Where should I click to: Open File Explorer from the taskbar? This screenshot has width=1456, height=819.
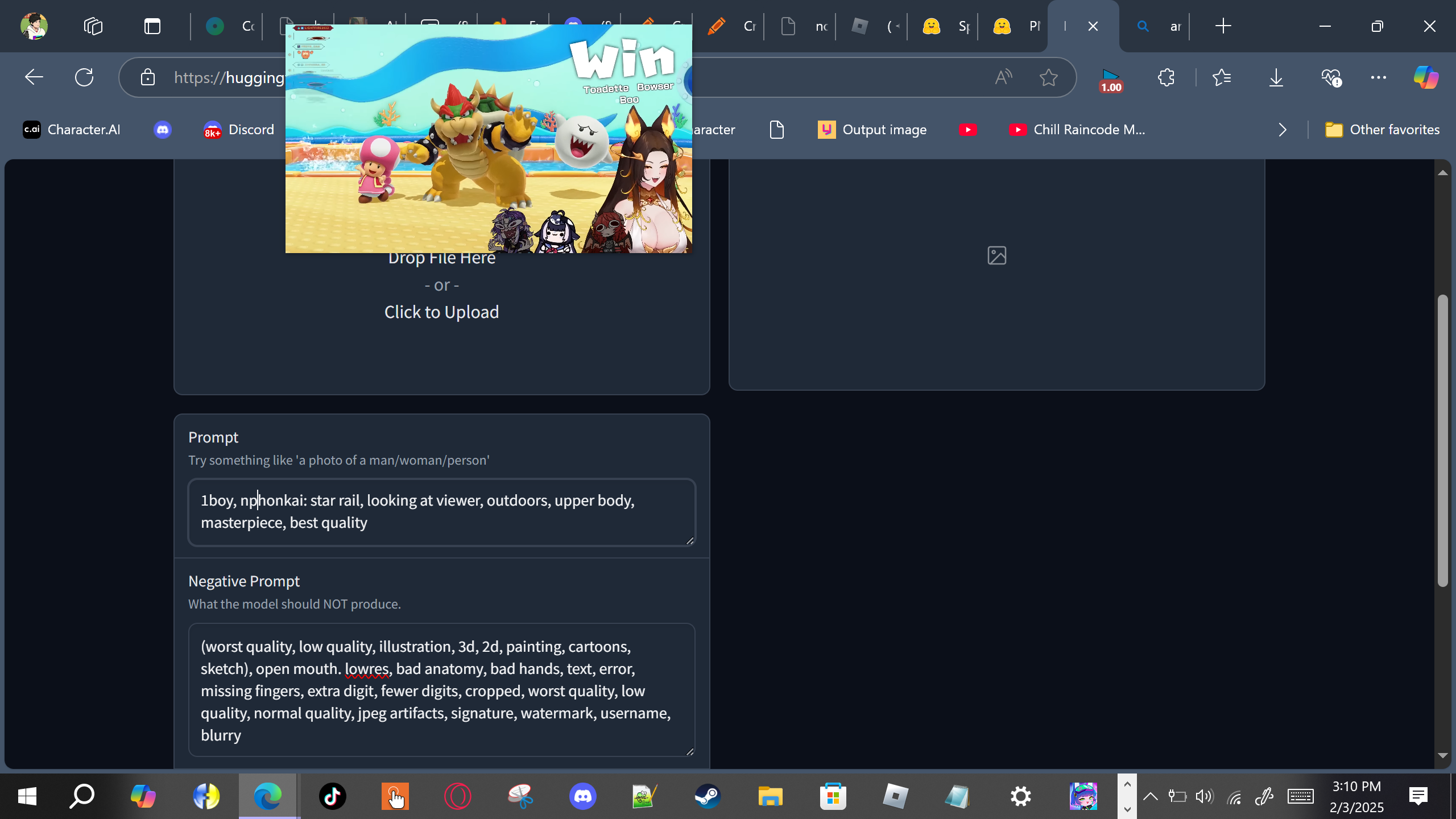coord(771,796)
